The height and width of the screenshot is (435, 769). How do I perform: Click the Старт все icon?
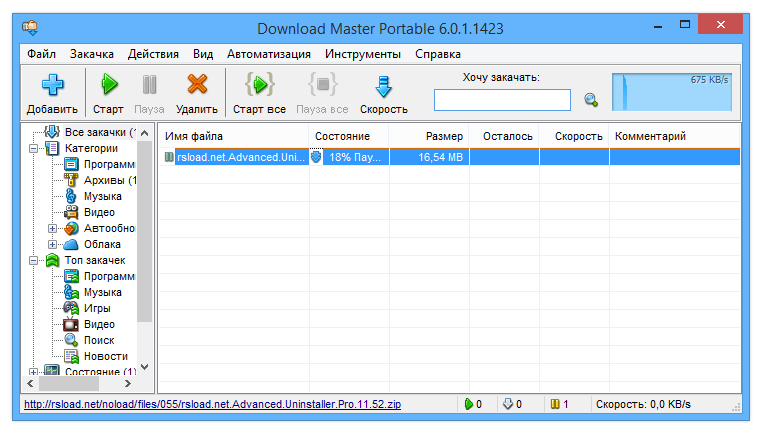pos(259,85)
